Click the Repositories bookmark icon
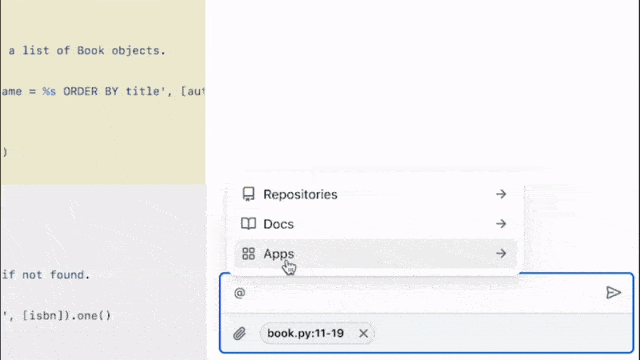The image size is (640, 360). click(x=248, y=194)
